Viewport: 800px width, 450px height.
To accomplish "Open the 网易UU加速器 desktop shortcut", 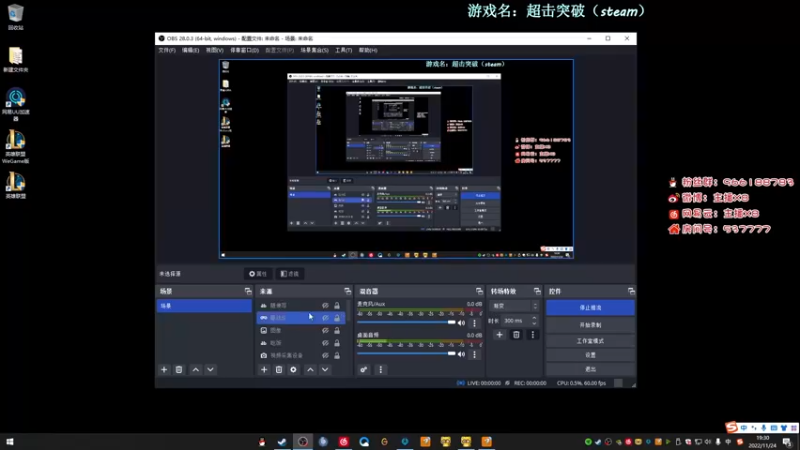I will point(15,105).
